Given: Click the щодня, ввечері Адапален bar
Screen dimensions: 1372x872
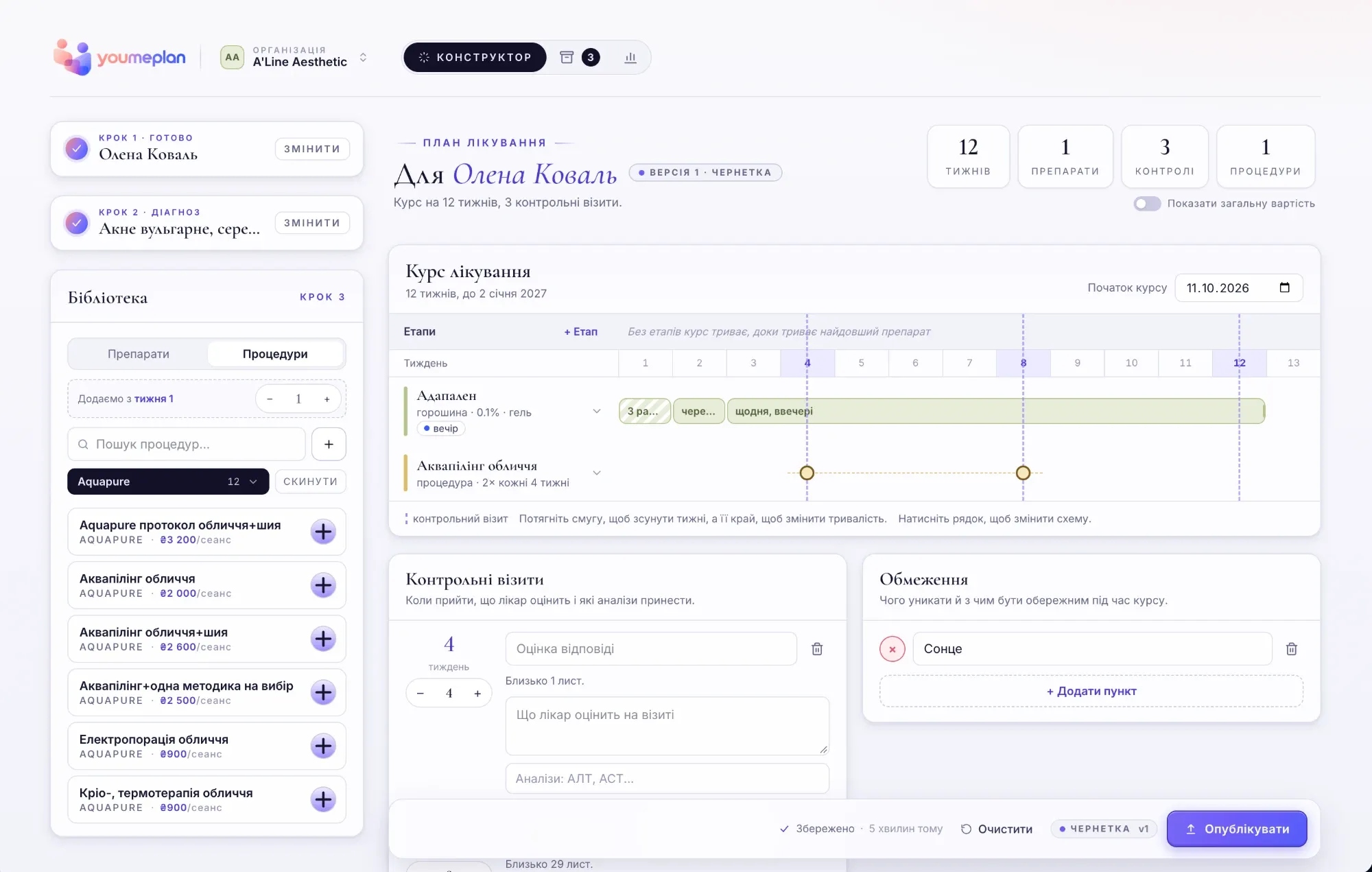Looking at the screenshot, I should point(995,411).
